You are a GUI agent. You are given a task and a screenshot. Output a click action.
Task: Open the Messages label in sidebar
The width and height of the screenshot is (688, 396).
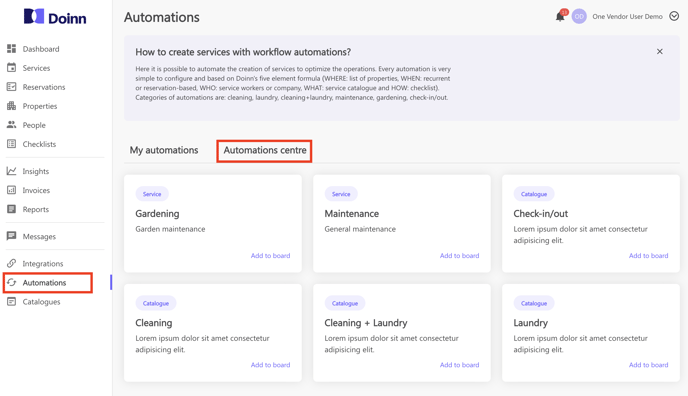pyautogui.click(x=39, y=236)
